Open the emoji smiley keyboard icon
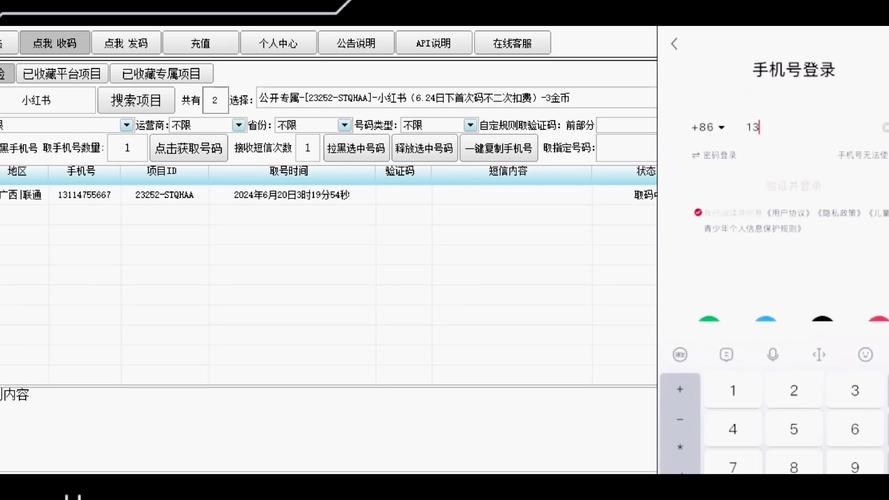 pos(865,355)
